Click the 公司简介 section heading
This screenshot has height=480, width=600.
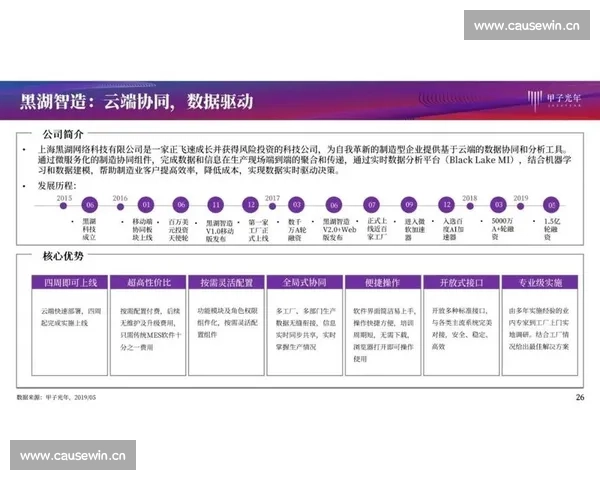(63, 134)
